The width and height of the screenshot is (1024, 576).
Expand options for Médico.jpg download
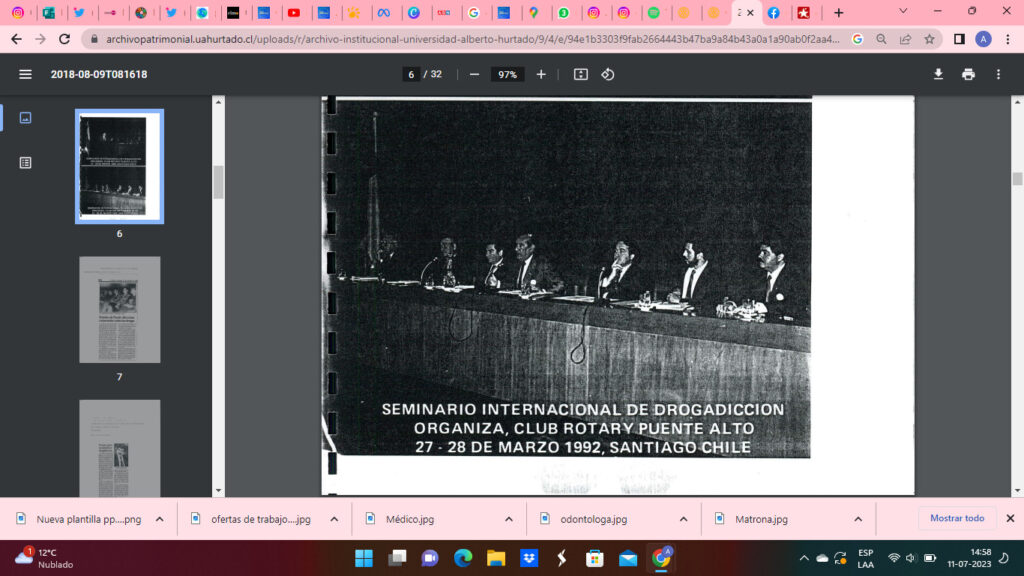pyautogui.click(x=509, y=519)
